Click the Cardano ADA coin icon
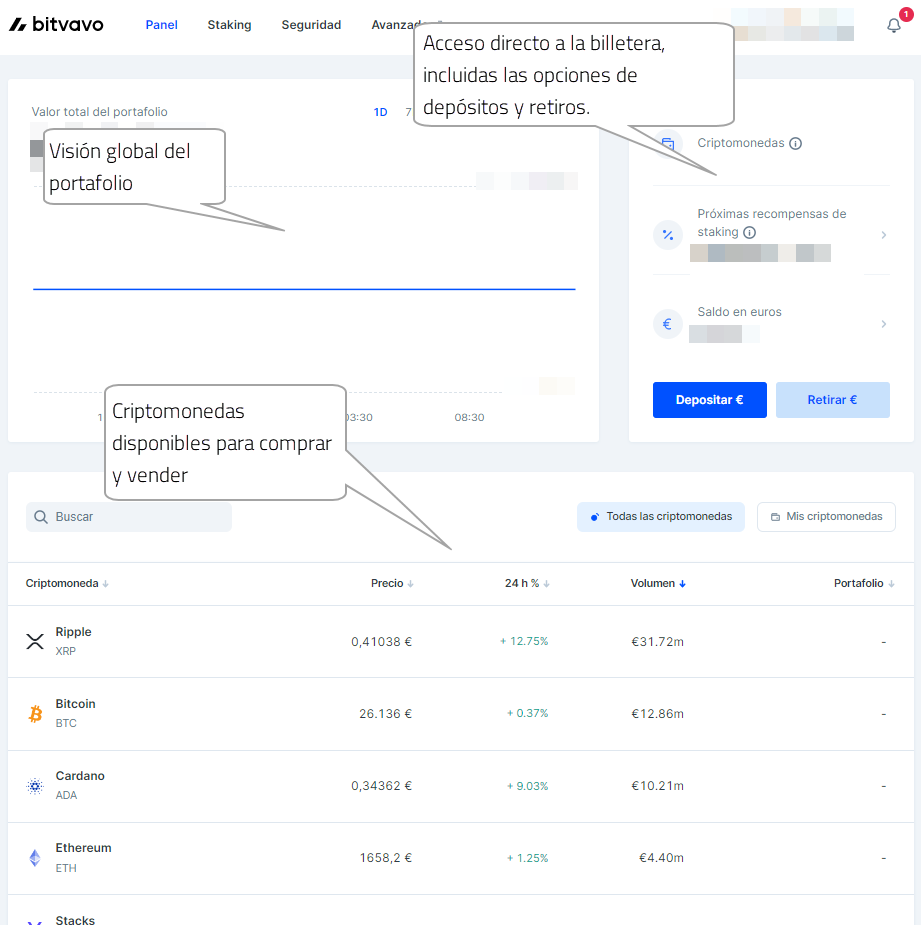The image size is (921, 925). point(35,786)
